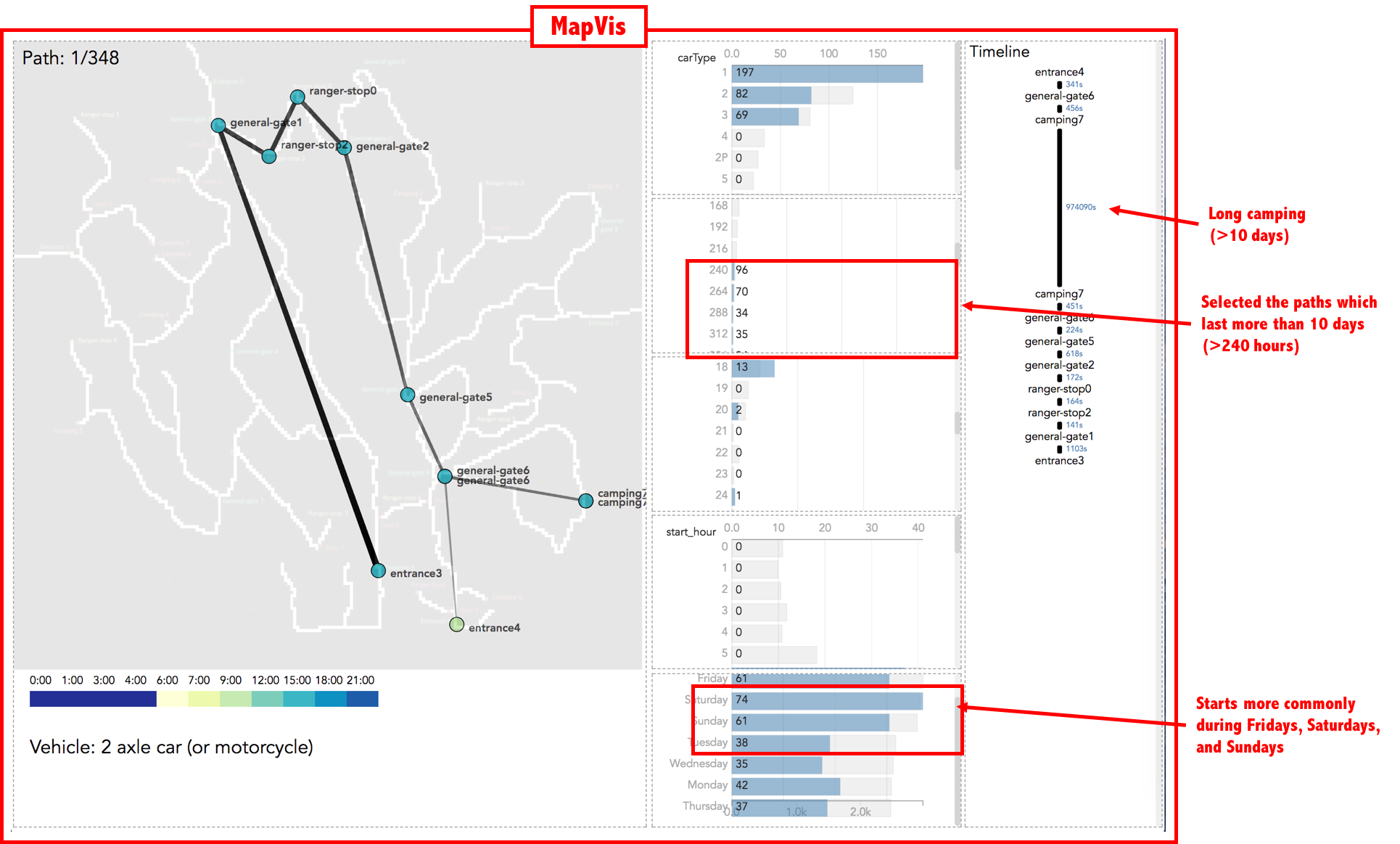Click the dark blue 0:00 legend swatch
Image resolution: width=1400 pixels, height=844 pixels.
[45, 699]
